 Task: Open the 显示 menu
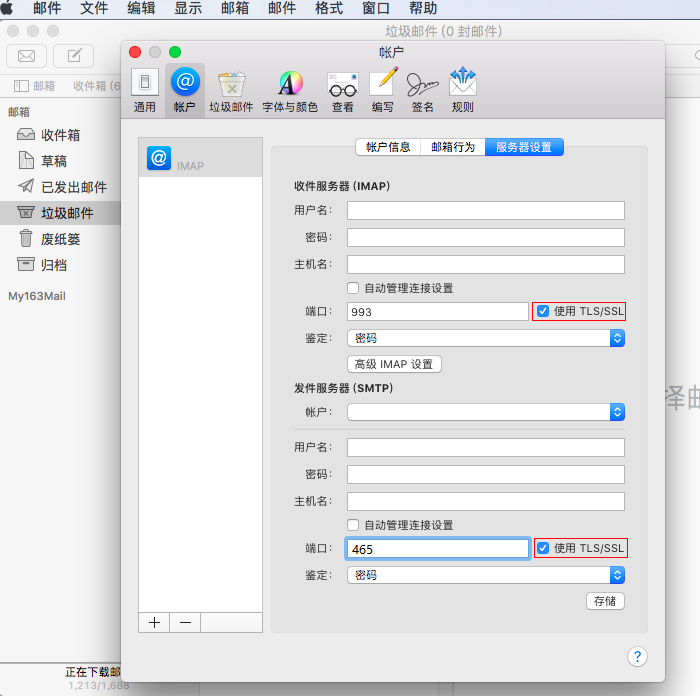pos(188,8)
